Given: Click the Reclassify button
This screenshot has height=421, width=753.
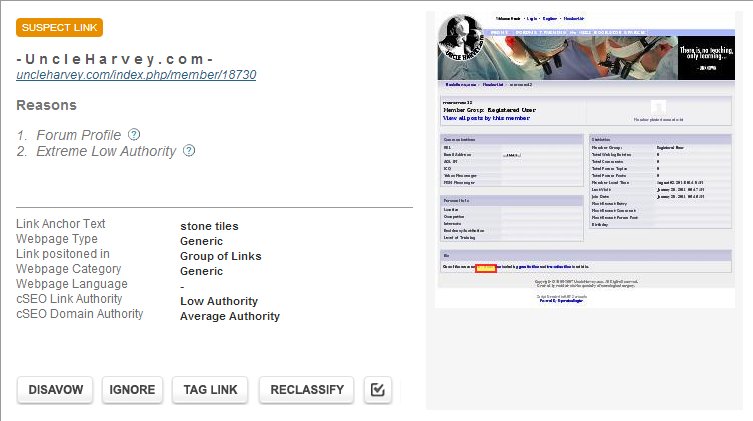Looking at the screenshot, I should pos(307,389).
